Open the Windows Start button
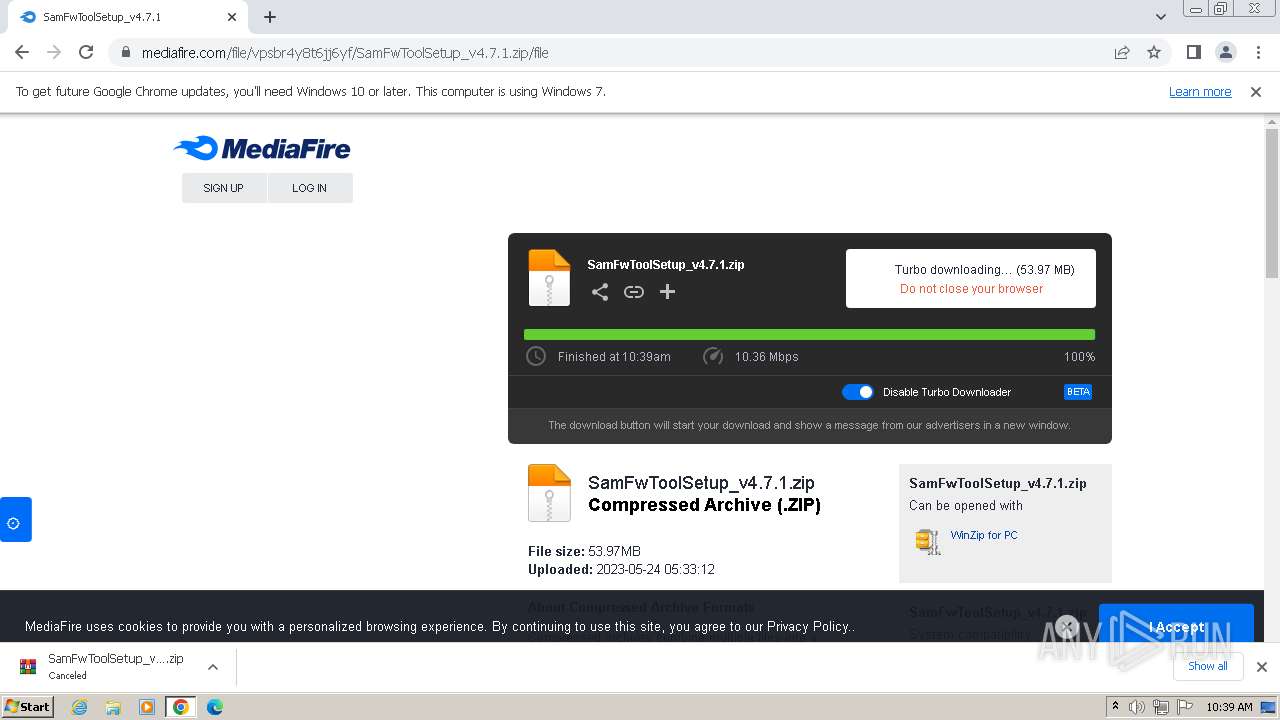This screenshot has width=1280, height=720. [28, 707]
